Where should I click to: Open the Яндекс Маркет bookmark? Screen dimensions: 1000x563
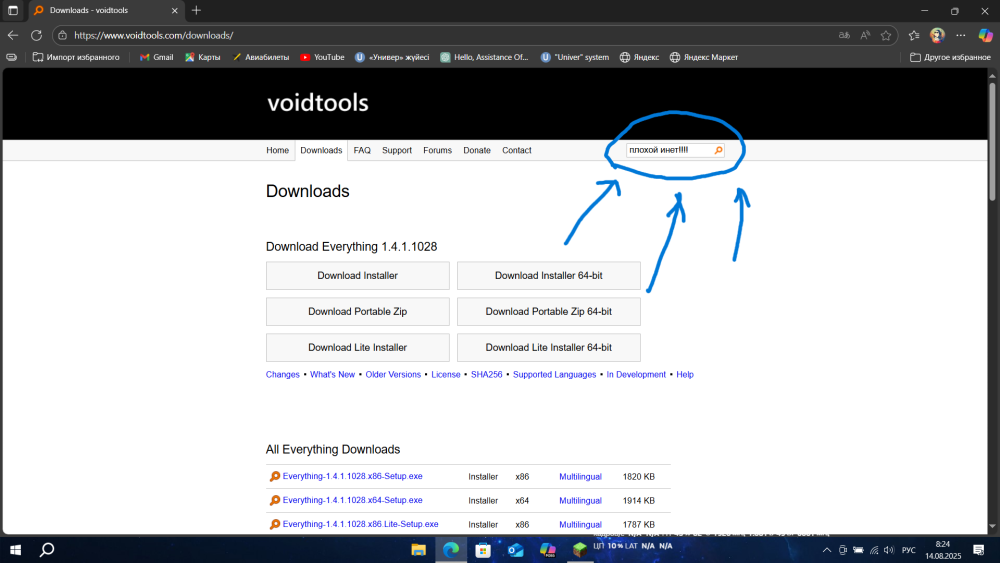pos(703,57)
